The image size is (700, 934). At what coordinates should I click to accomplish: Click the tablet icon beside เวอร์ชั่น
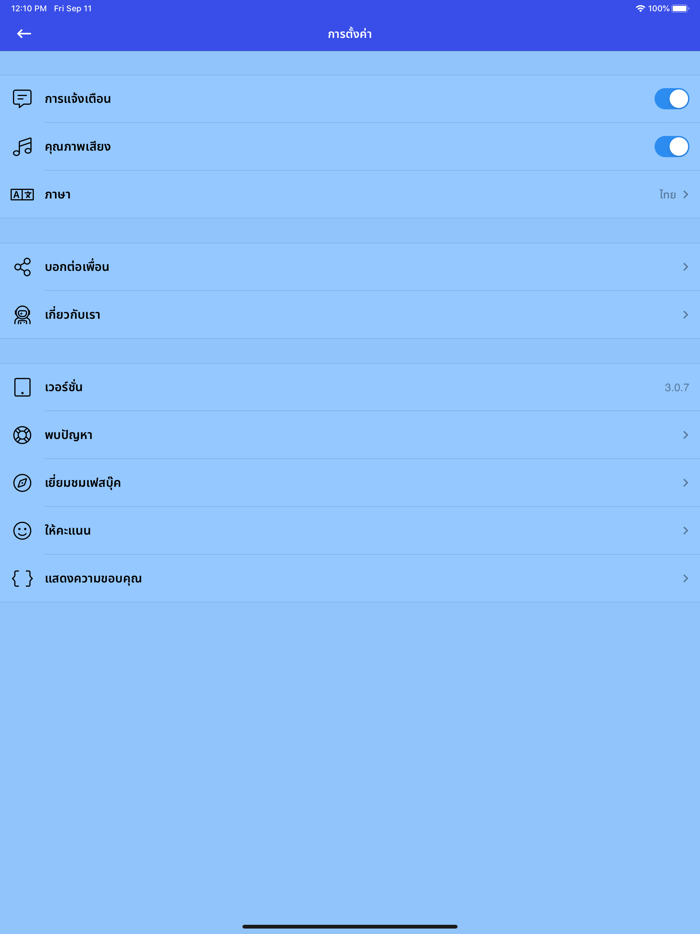[22, 387]
